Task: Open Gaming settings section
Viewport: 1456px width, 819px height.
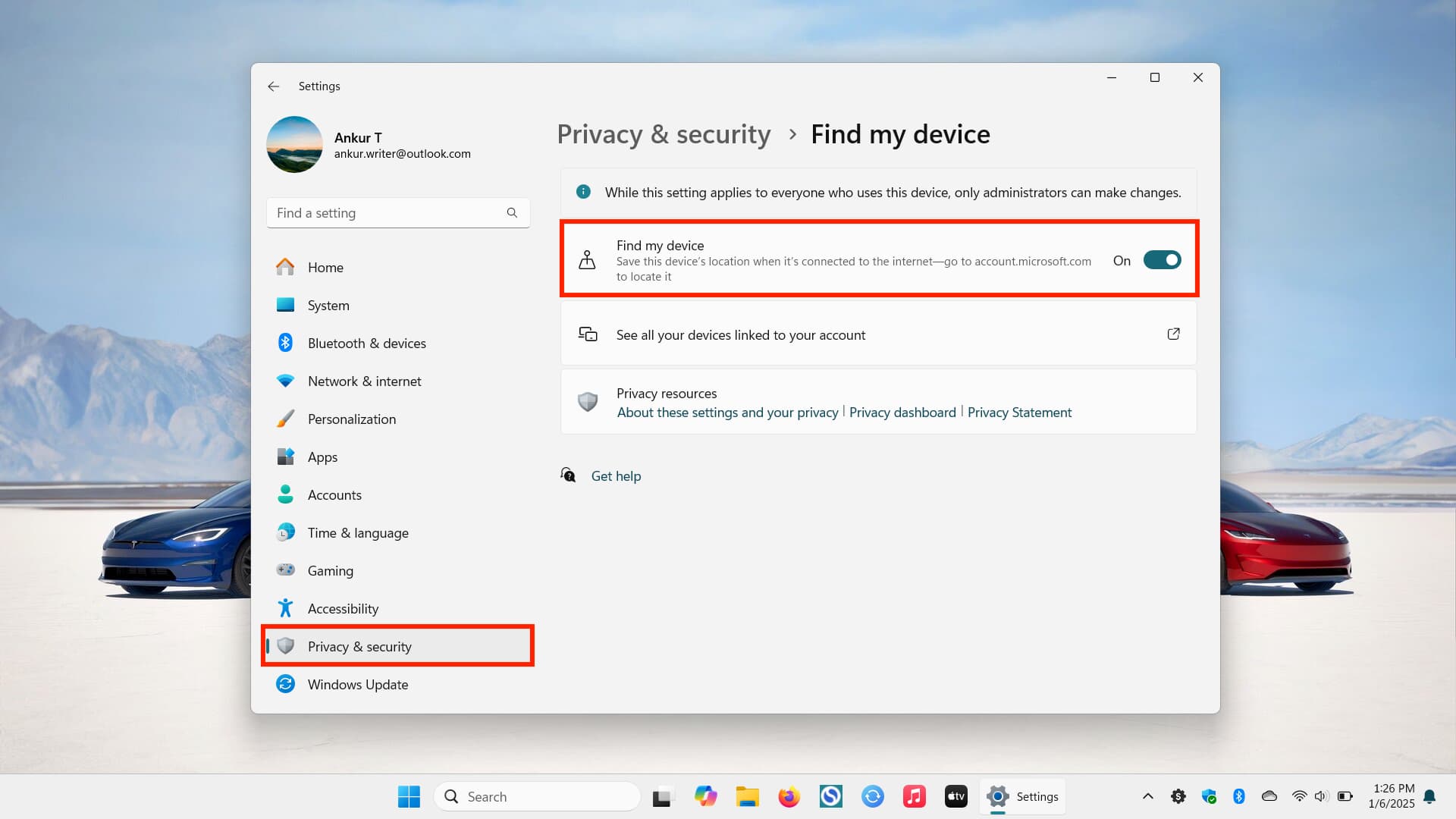Action: click(330, 570)
